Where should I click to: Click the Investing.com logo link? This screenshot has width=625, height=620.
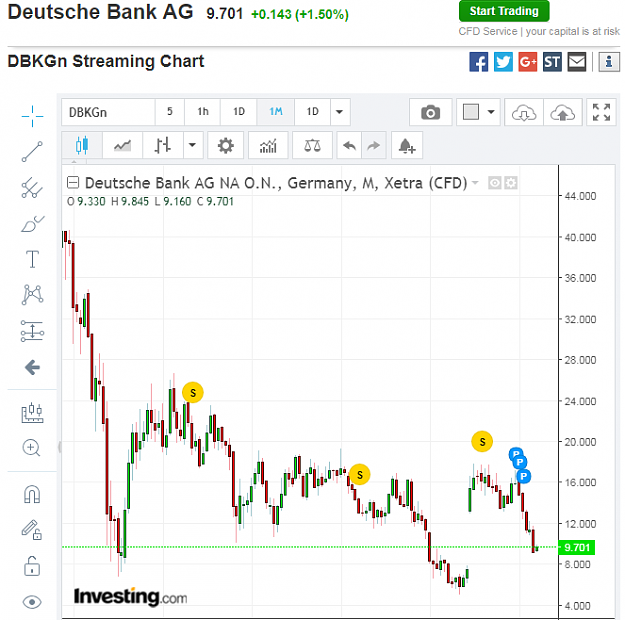click(130, 597)
